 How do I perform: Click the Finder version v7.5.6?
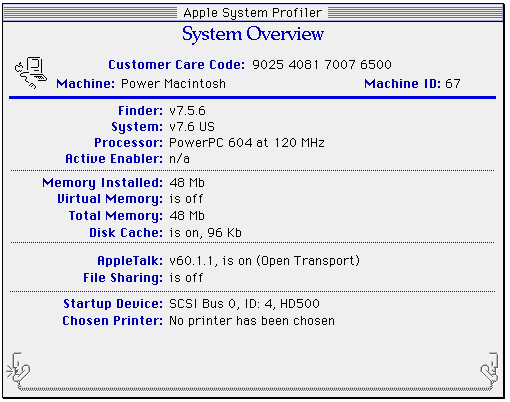187,111
